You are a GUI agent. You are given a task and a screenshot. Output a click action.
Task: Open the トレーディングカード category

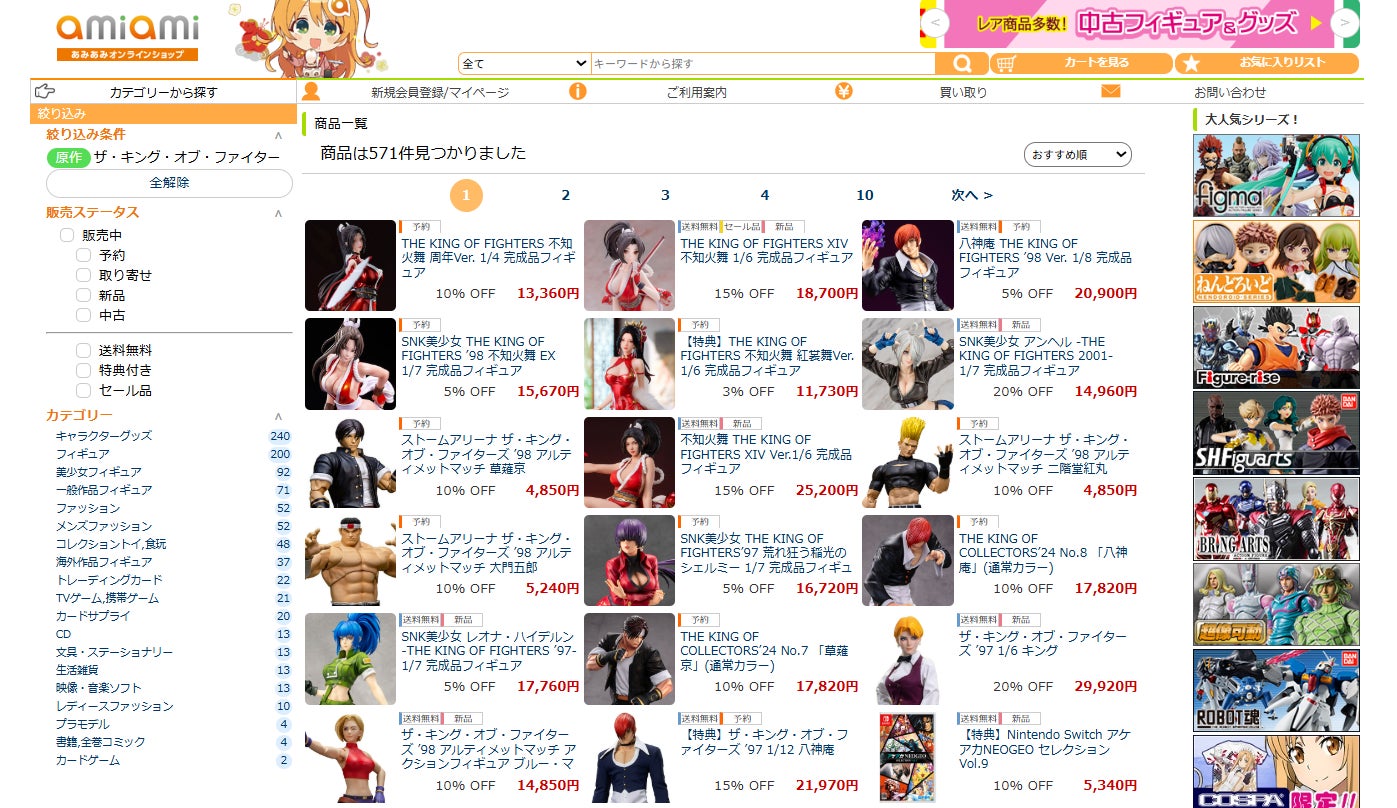coord(109,580)
